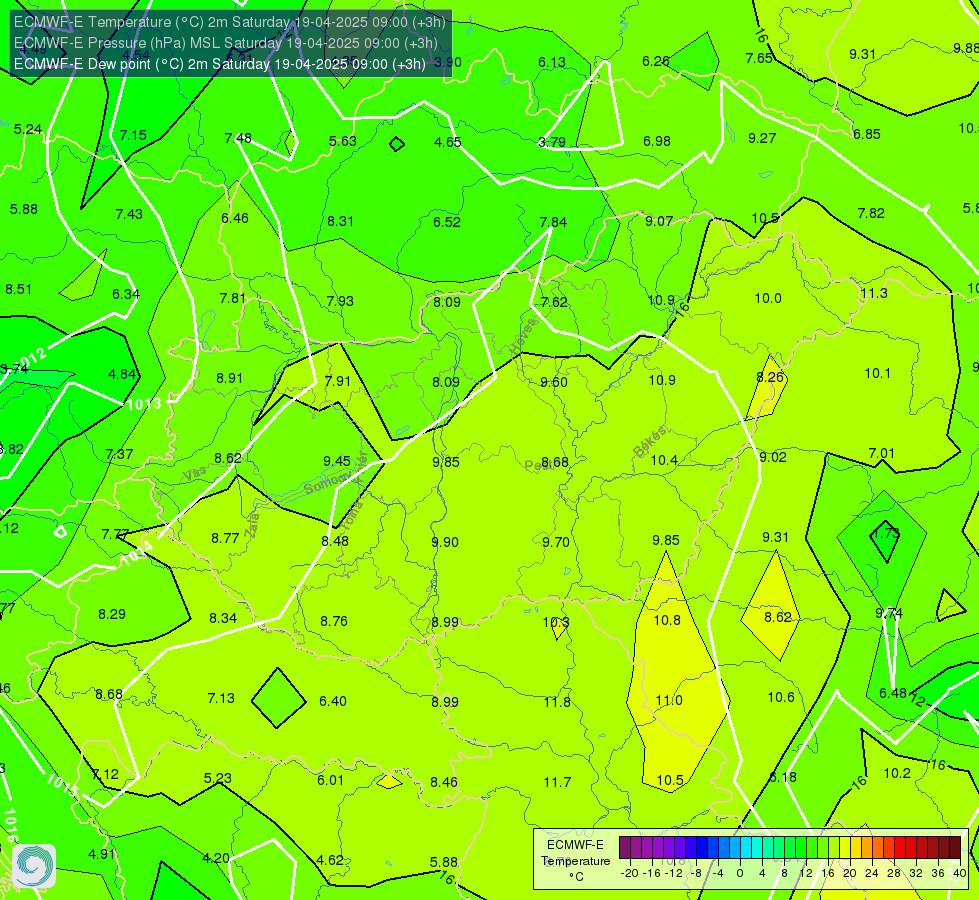Click the dew point value 9.70
Viewport: 979px width, 900px height.
(556, 542)
